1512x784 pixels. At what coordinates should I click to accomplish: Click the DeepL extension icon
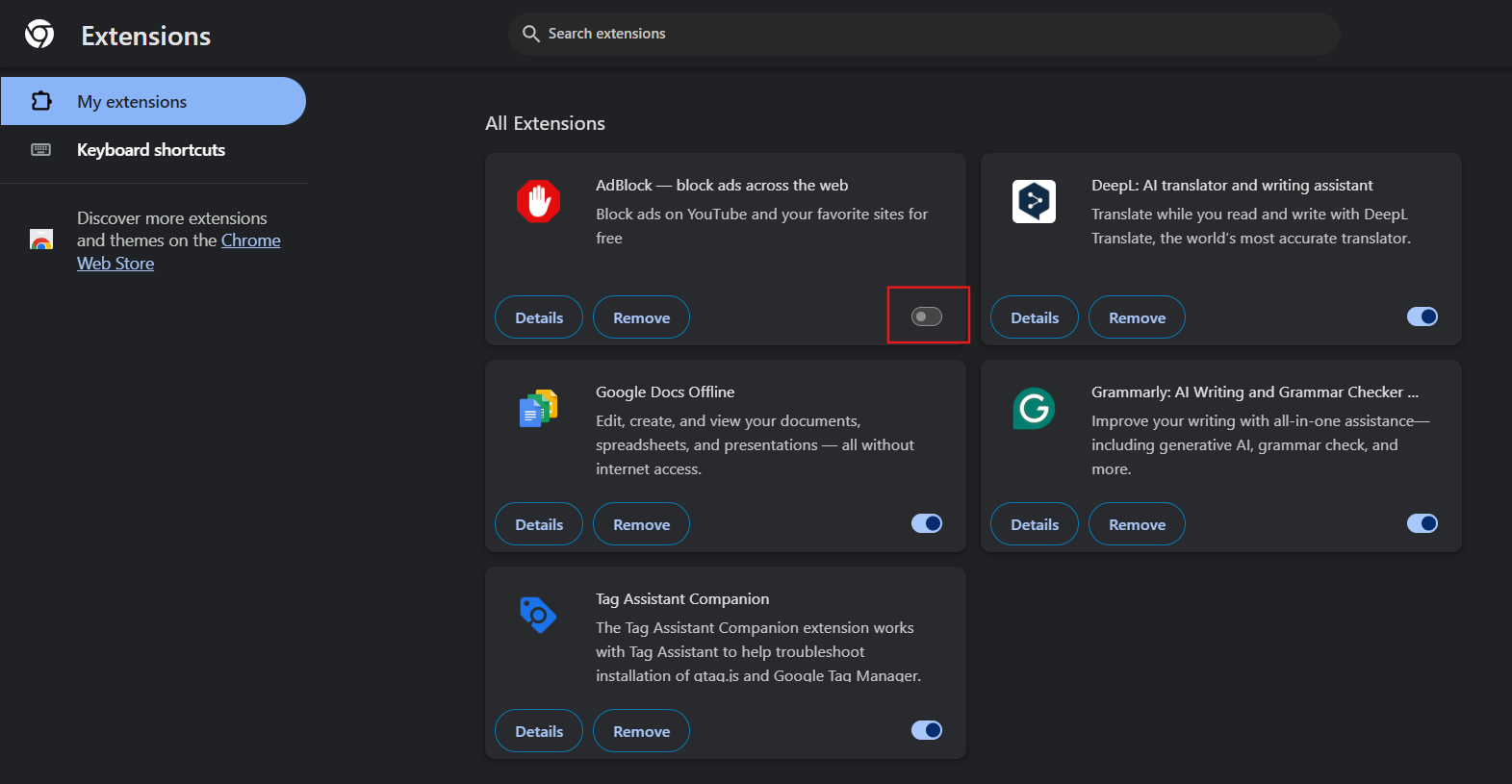pos(1034,202)
